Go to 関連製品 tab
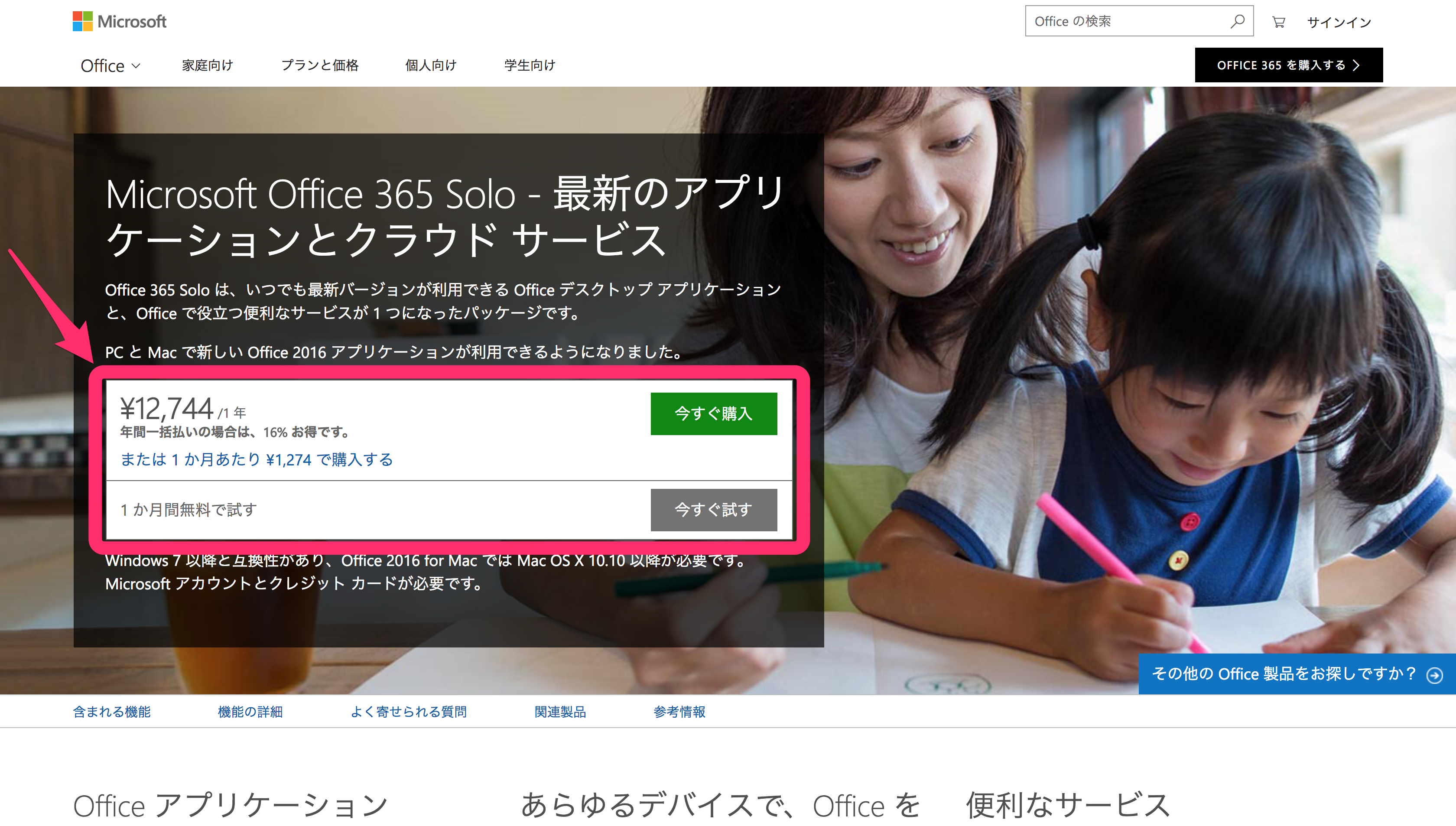 click(560, 712)
